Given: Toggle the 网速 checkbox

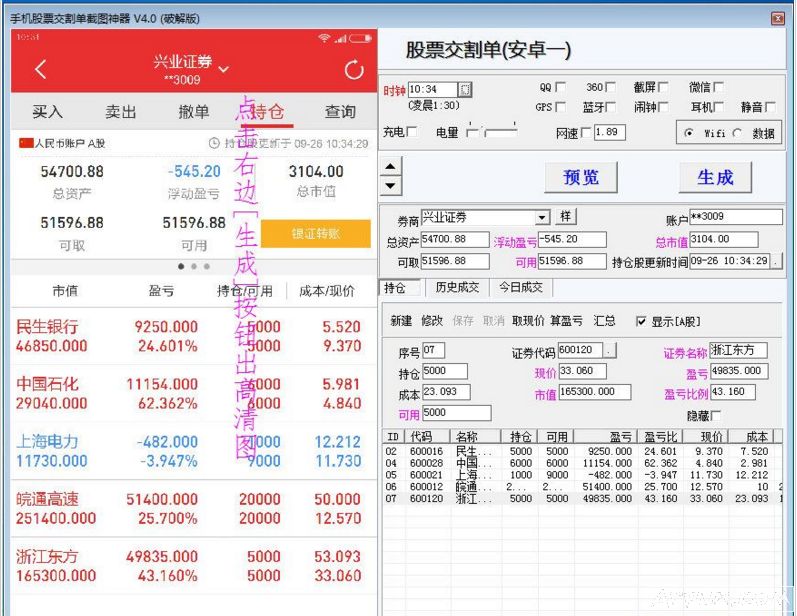Looking at the screenshot, I should (x=586, y=132).
